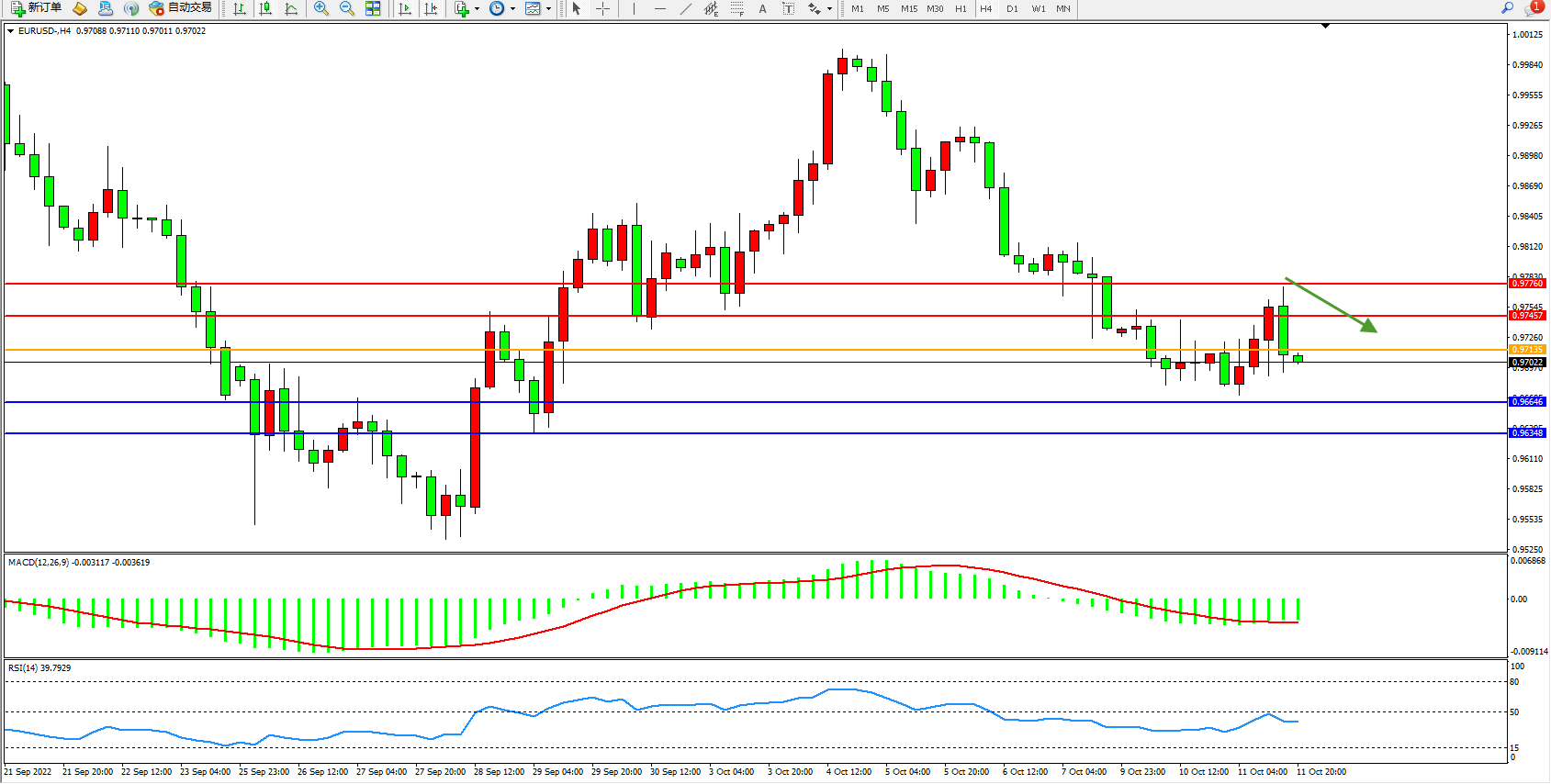Switch to the D1 timeframe

point(1012,9)
